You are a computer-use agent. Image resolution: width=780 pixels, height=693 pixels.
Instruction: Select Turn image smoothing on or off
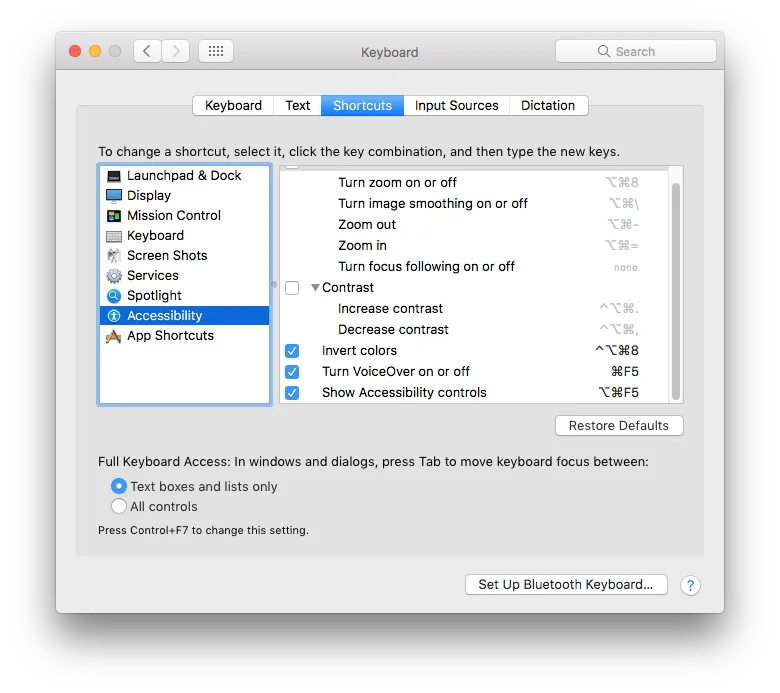(x=474, y=203)
